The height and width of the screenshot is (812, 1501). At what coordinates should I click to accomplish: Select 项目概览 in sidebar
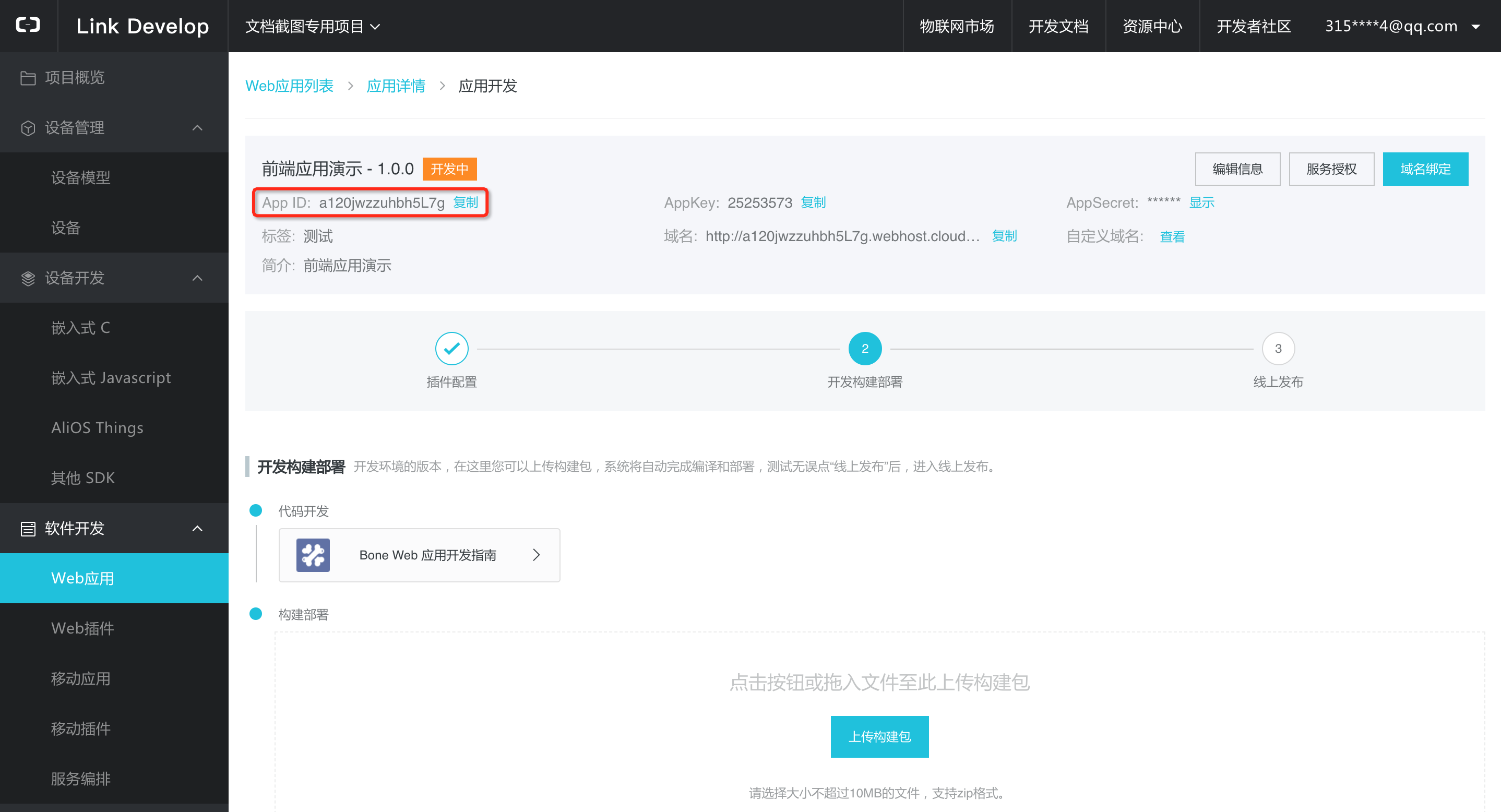(114, 77)
